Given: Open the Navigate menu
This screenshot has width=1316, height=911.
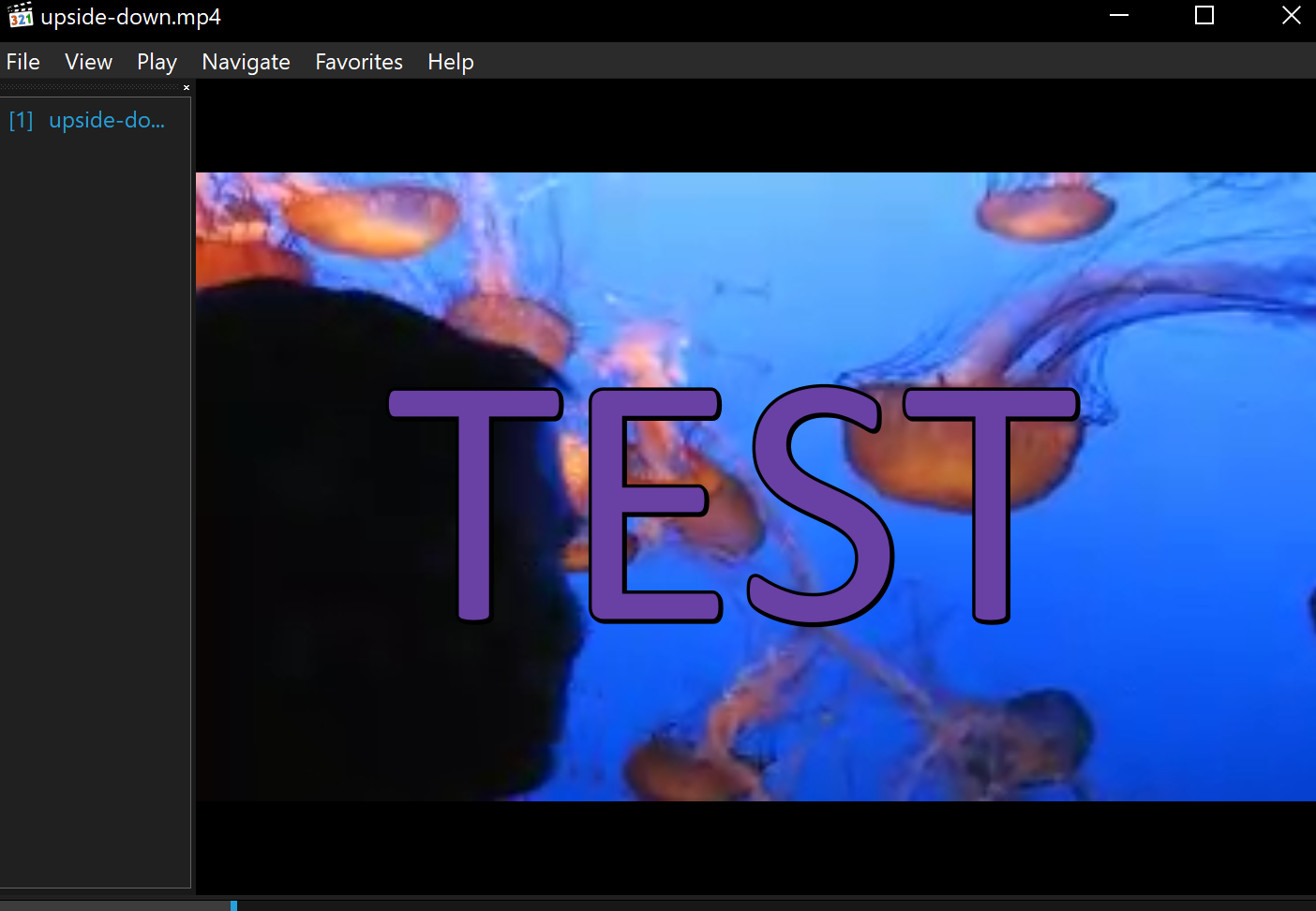Looking at the screenshot, I should (246, 61).
